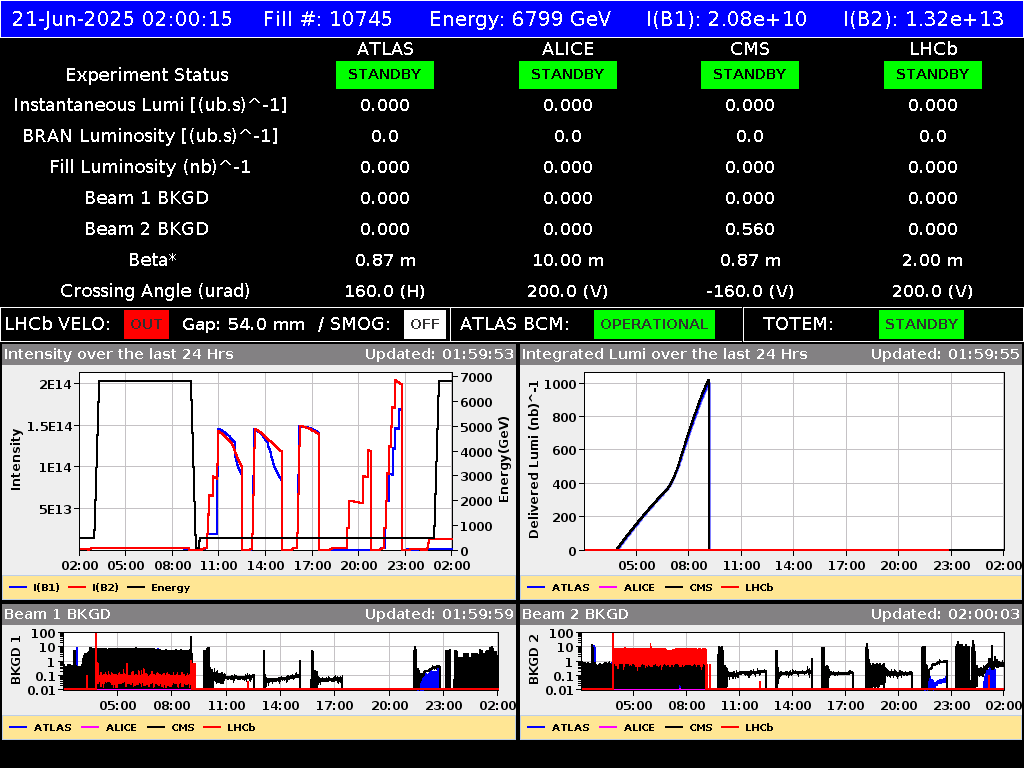
Task: Click the TOTEM STANDBY indicator
Action: tap(921, 325)
